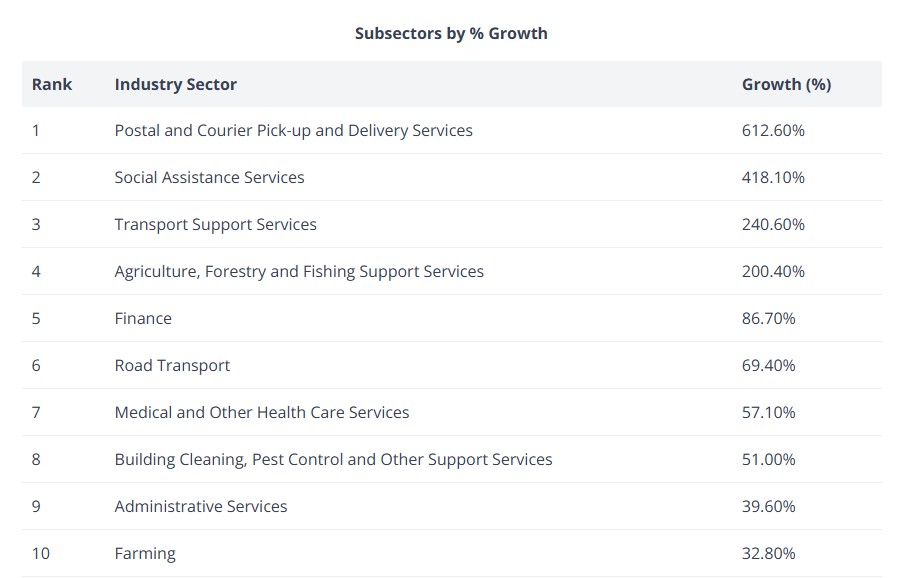Screen dimensions: 897x578
Task: Click the Administrative Services entry
Action: pyautogui.click(x=201, y=506)
